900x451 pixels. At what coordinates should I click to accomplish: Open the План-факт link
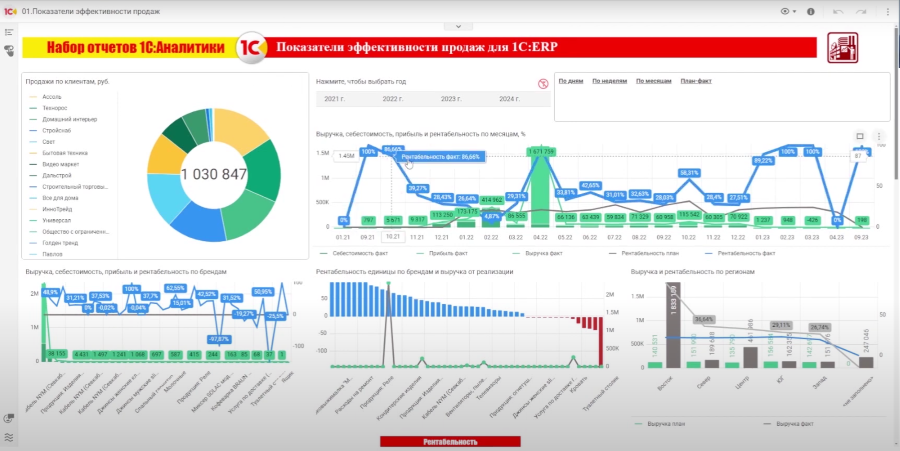coord(696,81)
